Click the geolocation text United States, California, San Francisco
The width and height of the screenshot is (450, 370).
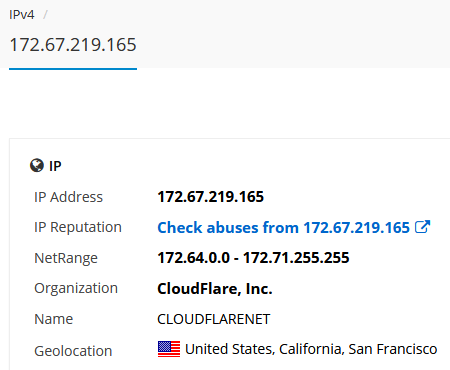[x=311, y=349]
